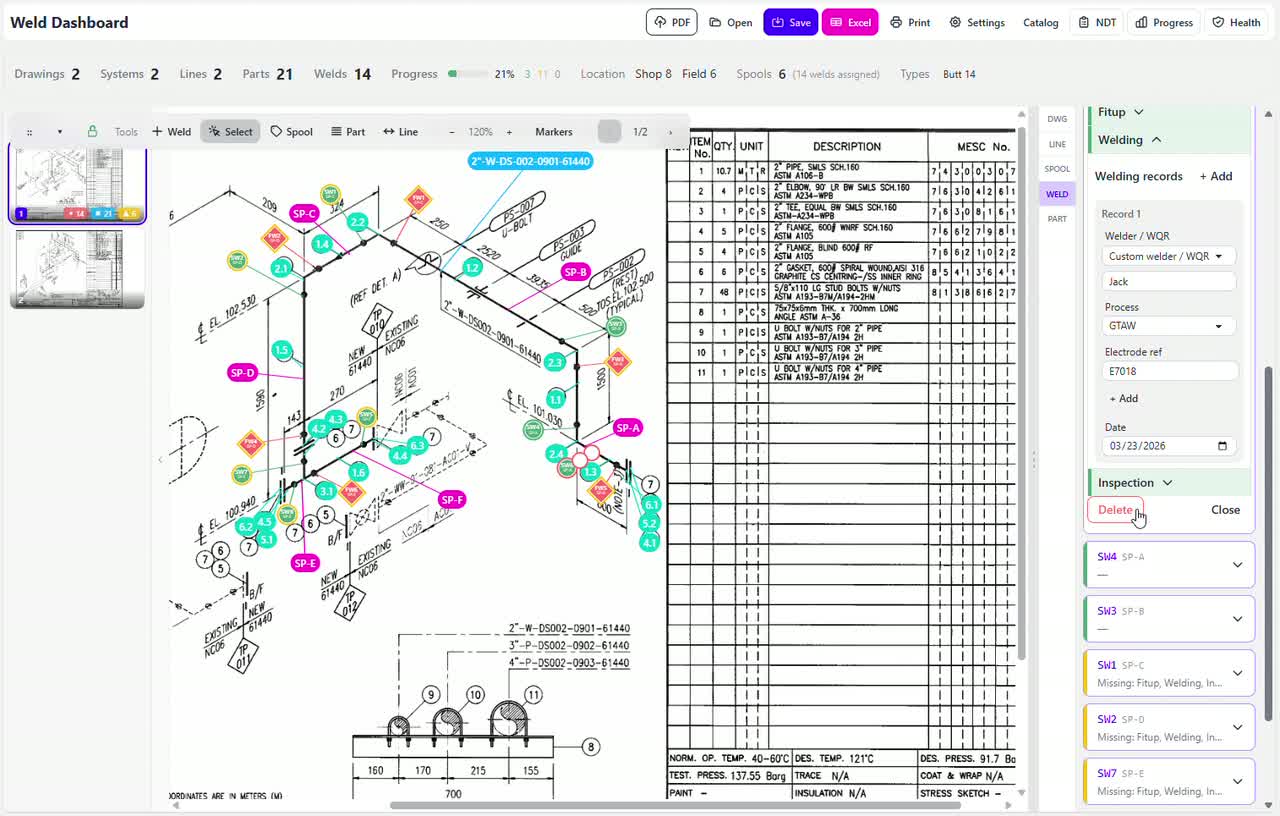
Task: Expand the SW1 SP-C weld card
Action: click(x=1168, y=673)
